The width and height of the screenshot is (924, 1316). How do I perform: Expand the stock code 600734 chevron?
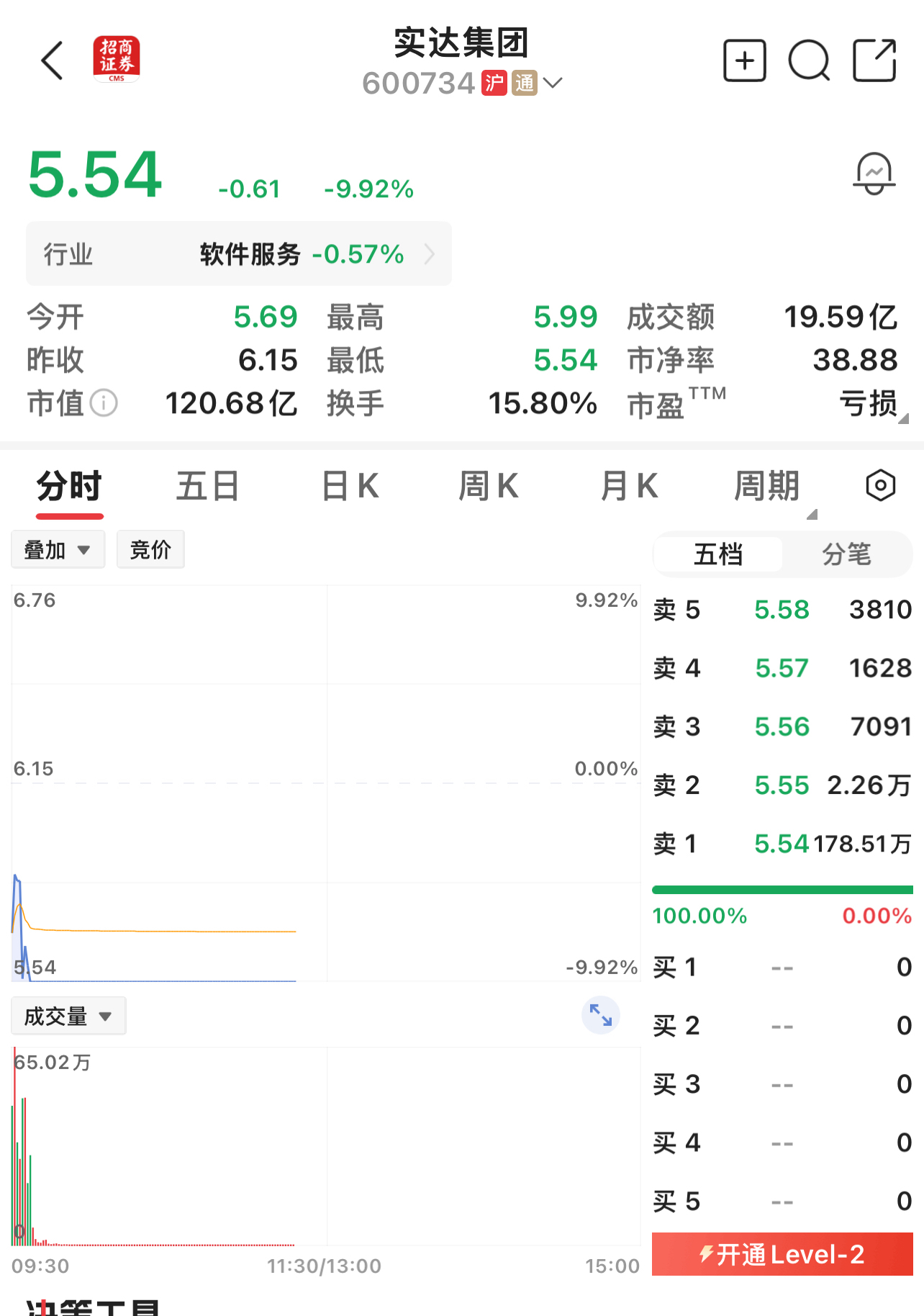pyautogui.click(x=553, y=84)
